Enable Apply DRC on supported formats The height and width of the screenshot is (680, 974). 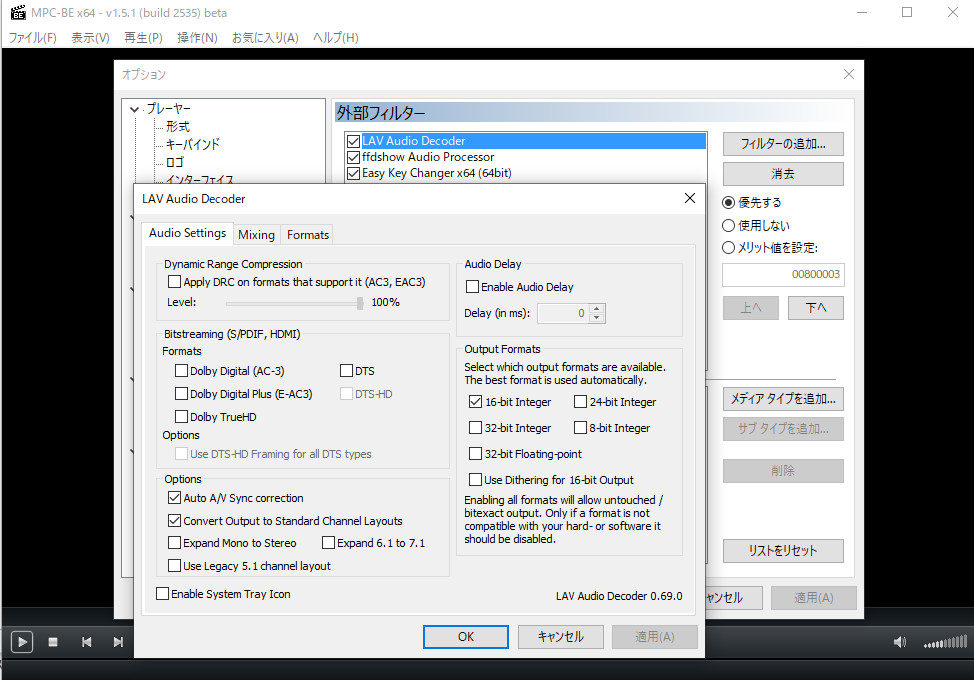(175, 282)
